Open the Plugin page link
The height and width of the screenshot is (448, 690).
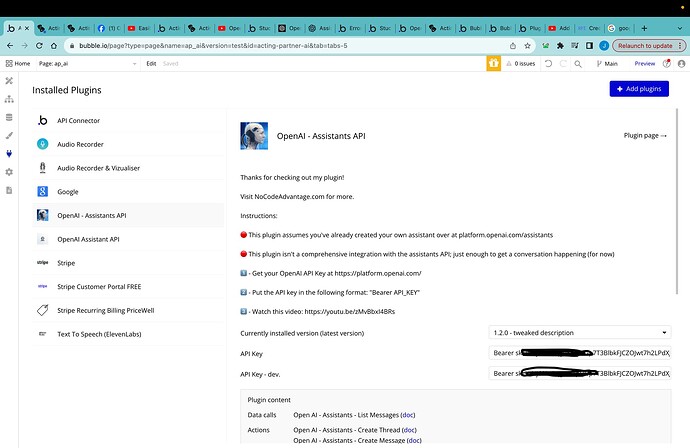coord(645,136)
